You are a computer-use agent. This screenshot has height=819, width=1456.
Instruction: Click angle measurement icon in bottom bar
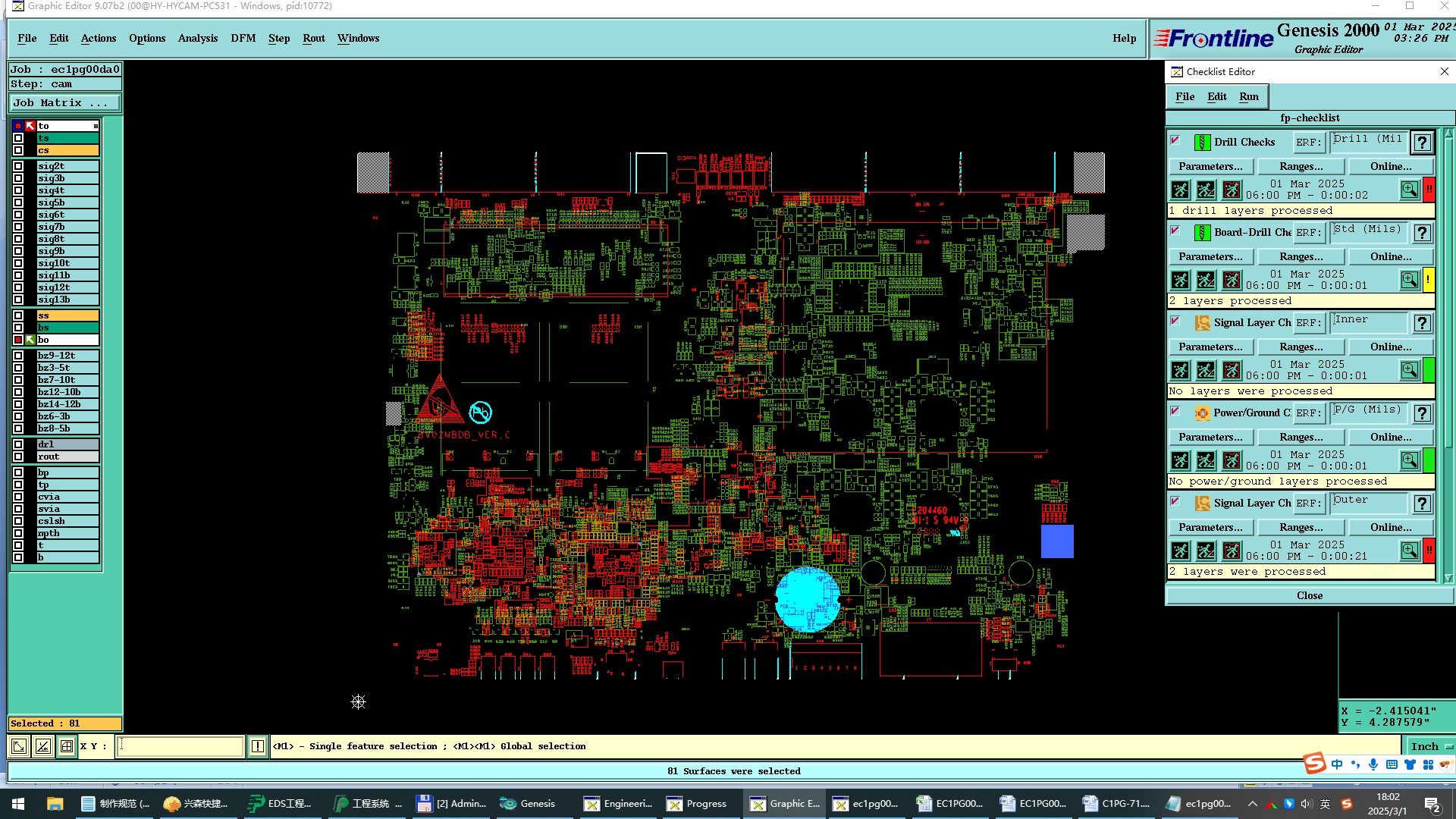[43, 746]
